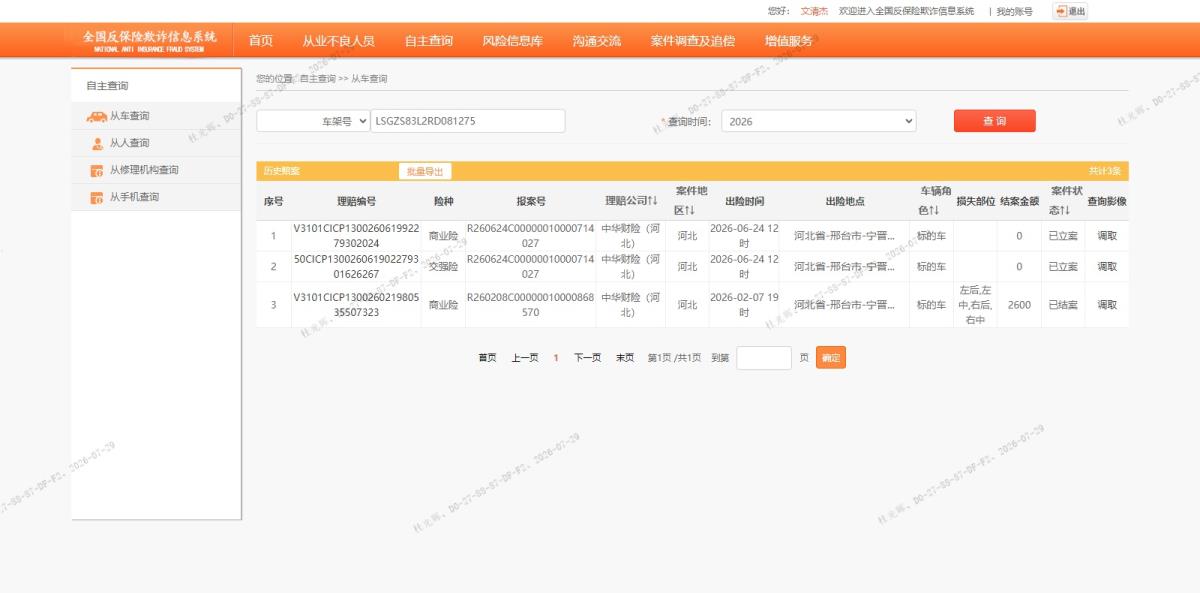Image resolution: width=1200 pixels, height=593 pixels.
Task: Click the person icon beside 从人查询
Action: point(97,144)
